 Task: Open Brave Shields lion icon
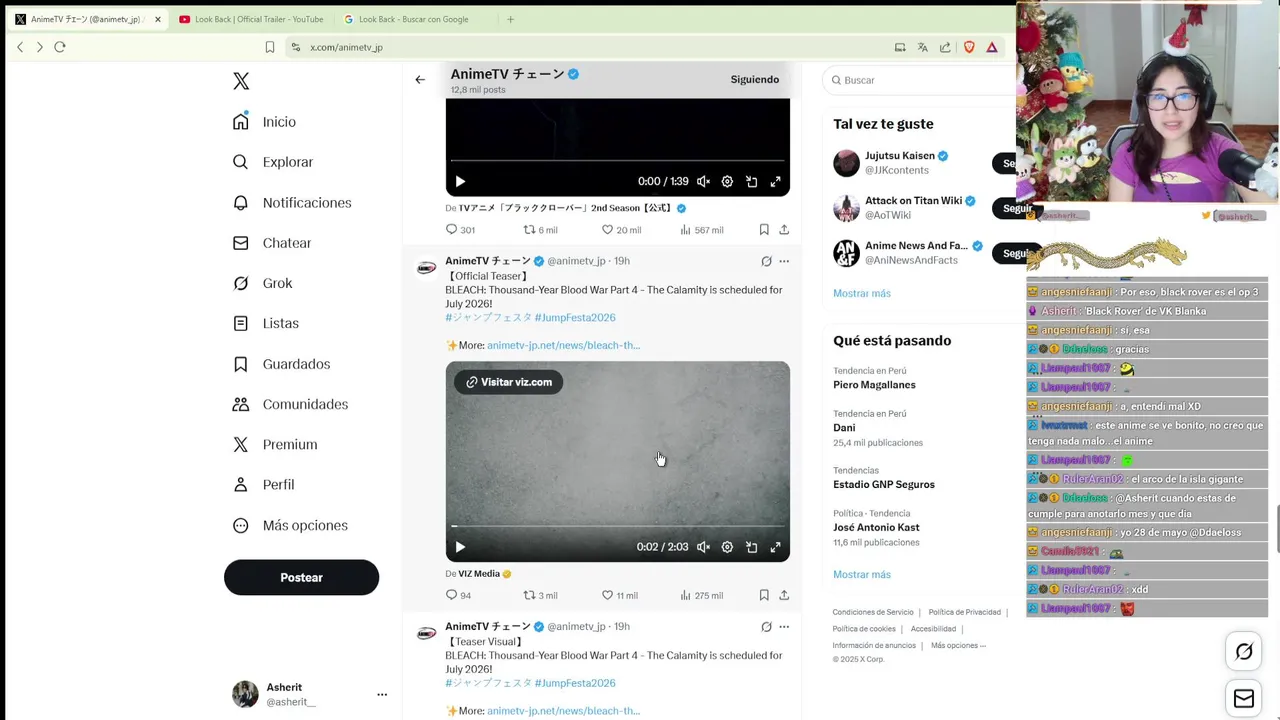click(x=969, y=47)
